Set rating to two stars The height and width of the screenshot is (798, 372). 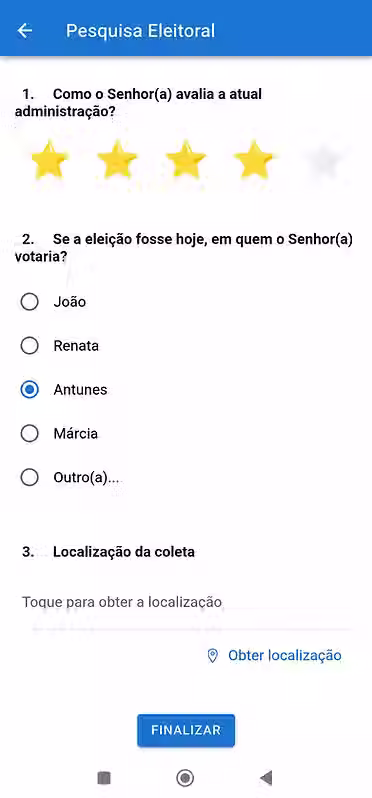[x=117, y=160]
